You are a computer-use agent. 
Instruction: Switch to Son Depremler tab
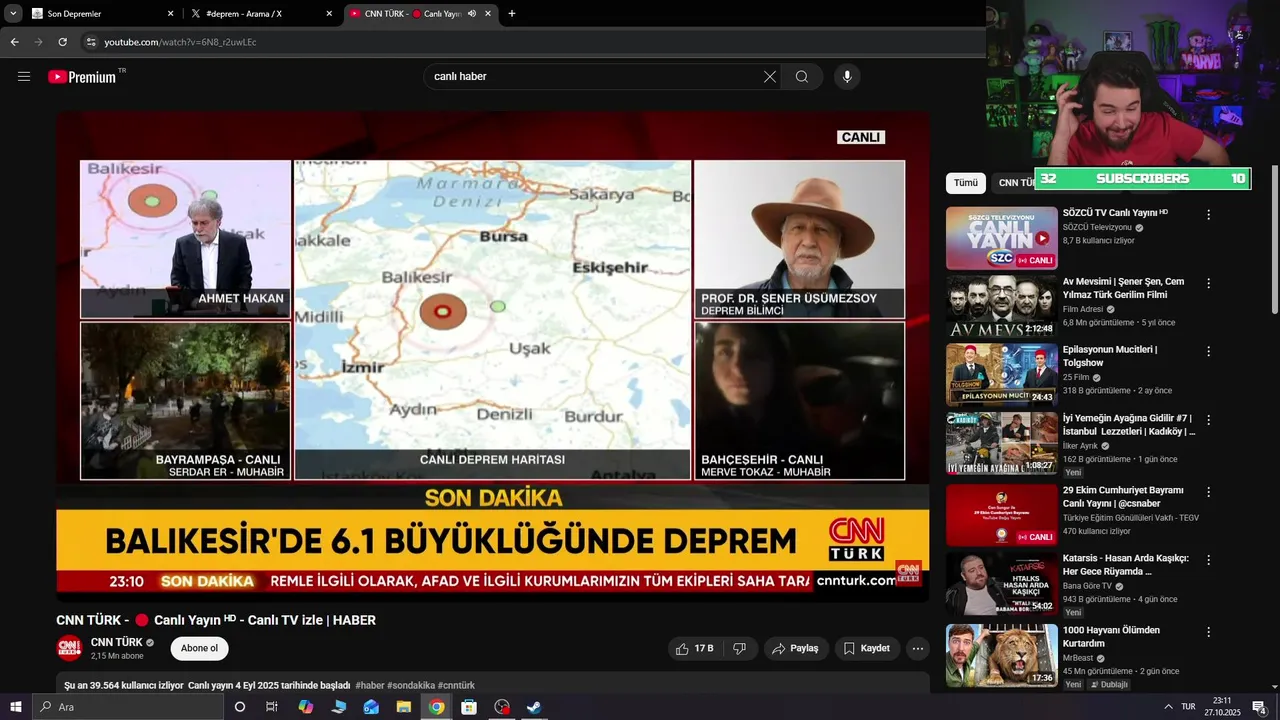click(x=95, y=14)
